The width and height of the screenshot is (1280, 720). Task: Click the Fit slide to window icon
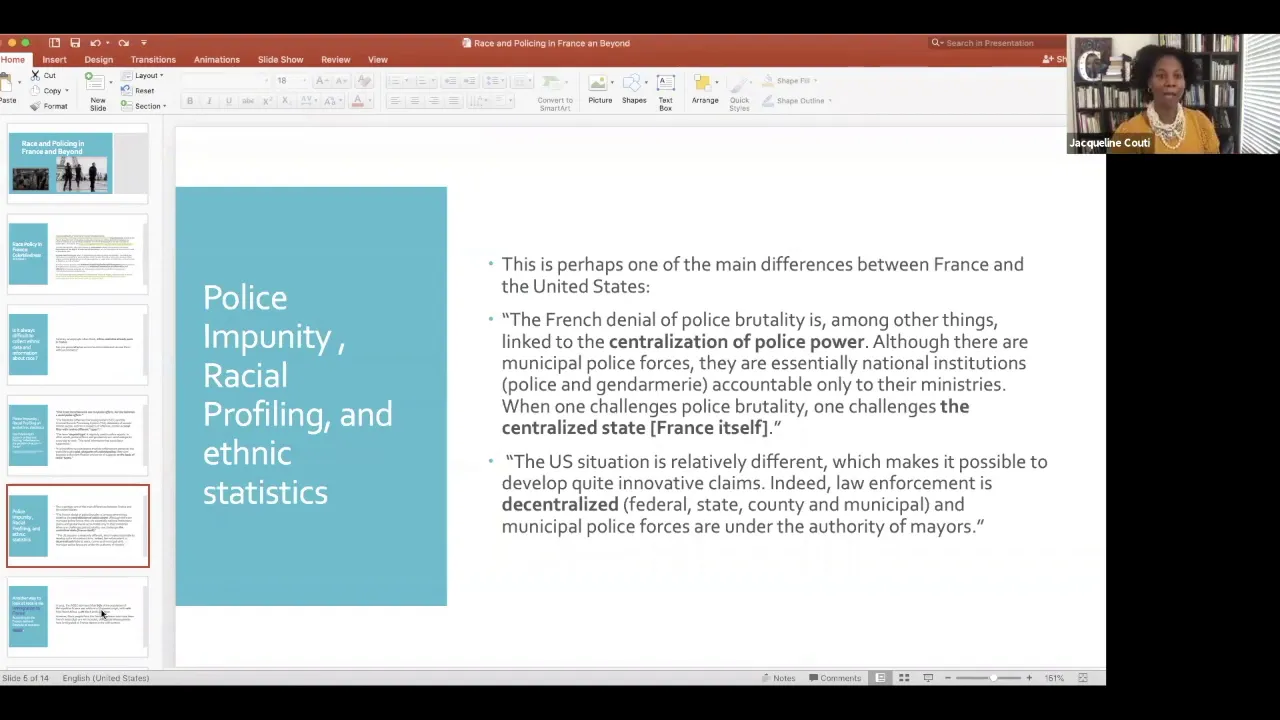[x=1083, y=678]
